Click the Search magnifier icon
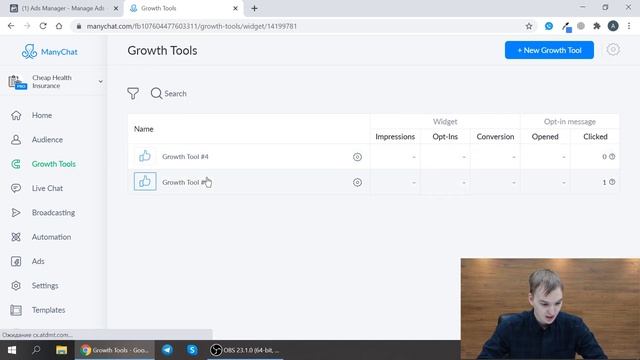Screen dimensions: 640x360 [156, 93]
